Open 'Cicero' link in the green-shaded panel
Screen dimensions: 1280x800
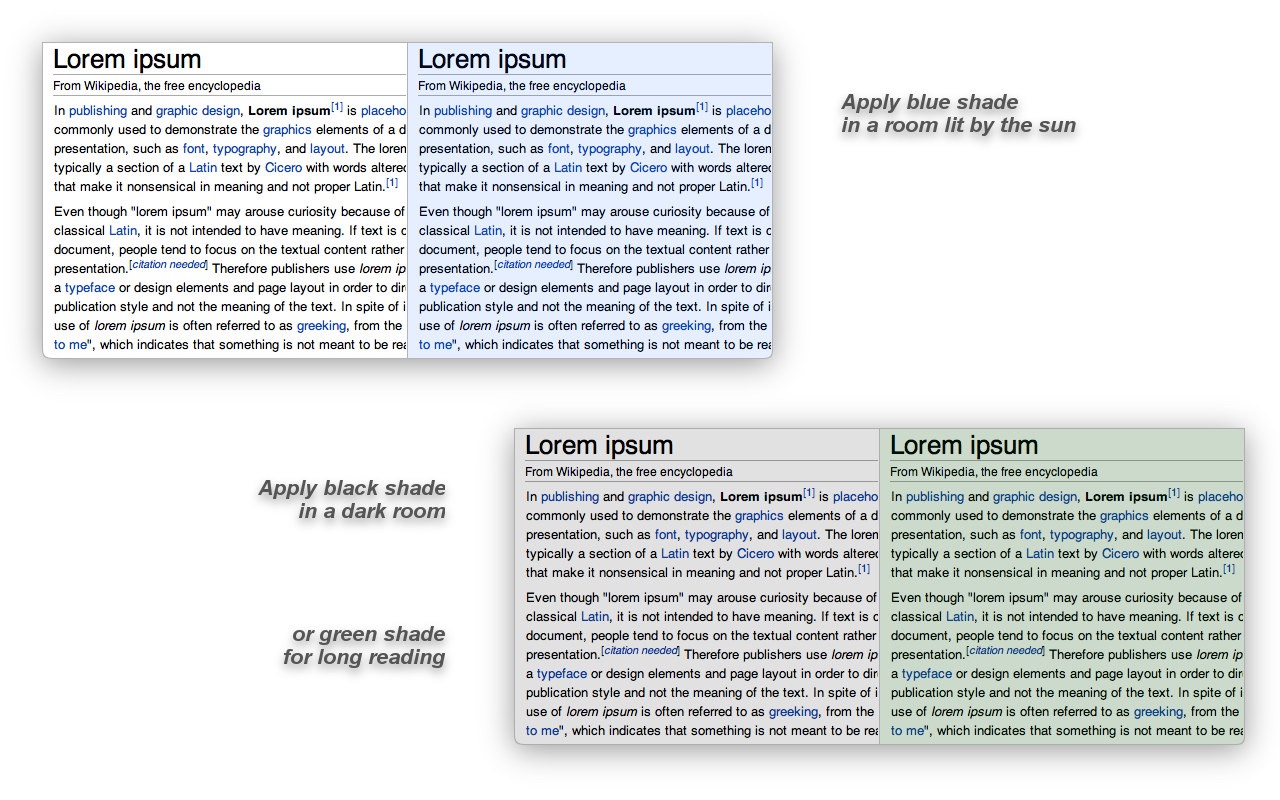1120,554
